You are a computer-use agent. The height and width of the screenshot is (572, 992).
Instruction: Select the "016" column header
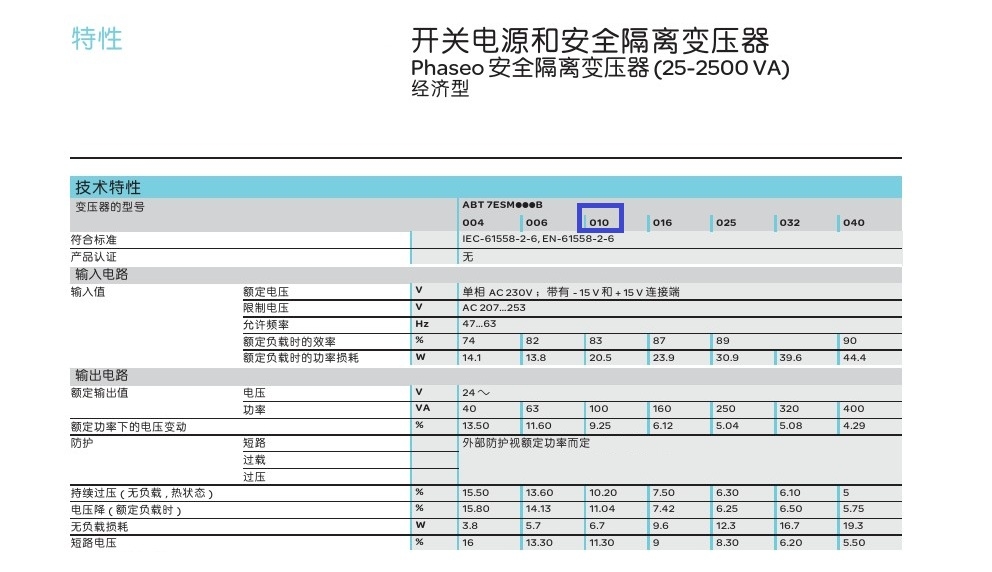[x=662, y=223]
